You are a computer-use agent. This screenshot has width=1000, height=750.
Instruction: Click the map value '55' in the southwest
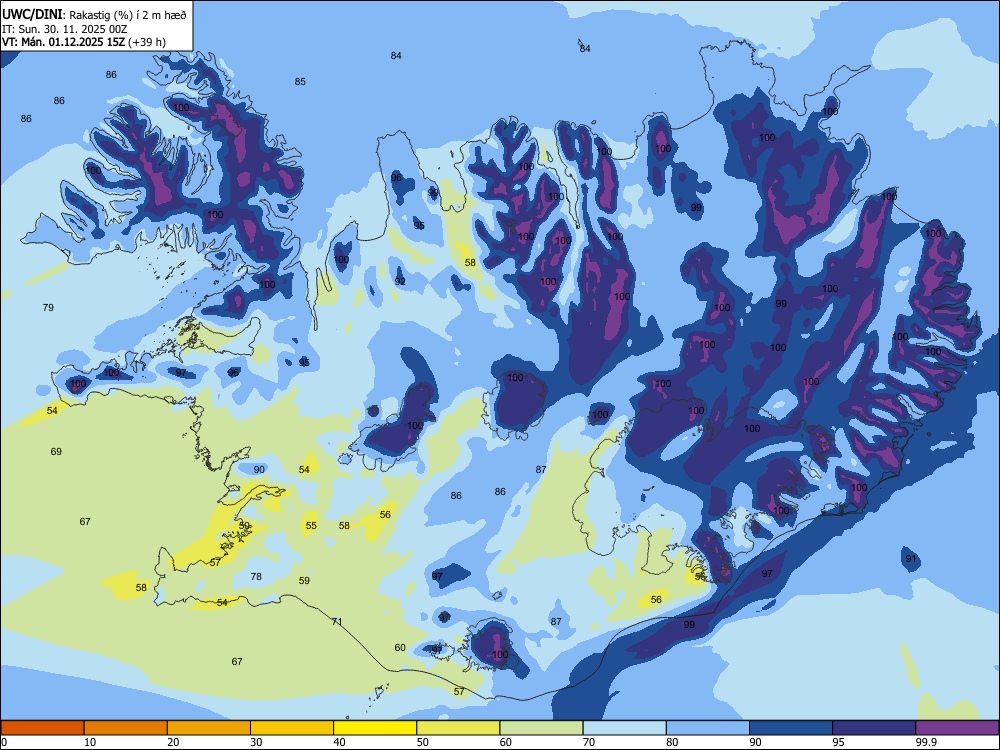[311, 526]
